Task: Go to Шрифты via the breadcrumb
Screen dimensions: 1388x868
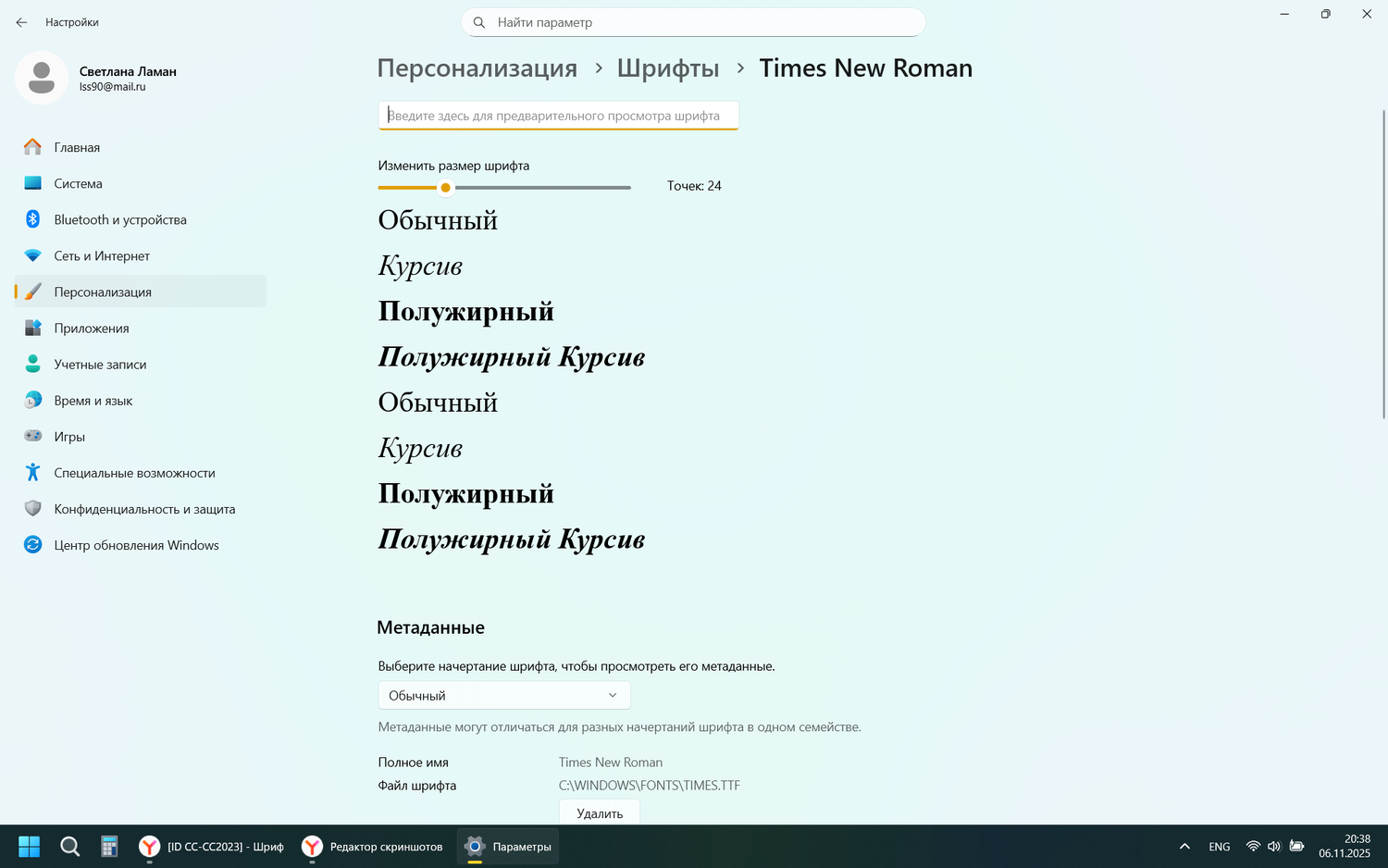Action: point(667,68)
